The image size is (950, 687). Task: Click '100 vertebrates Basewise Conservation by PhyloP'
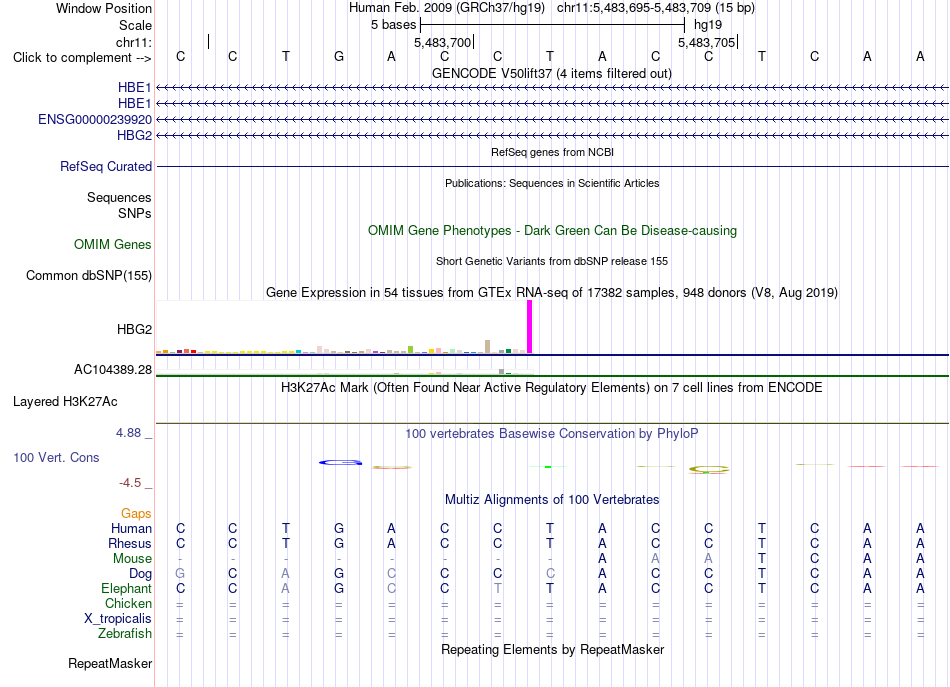click(x=551, y=433)
